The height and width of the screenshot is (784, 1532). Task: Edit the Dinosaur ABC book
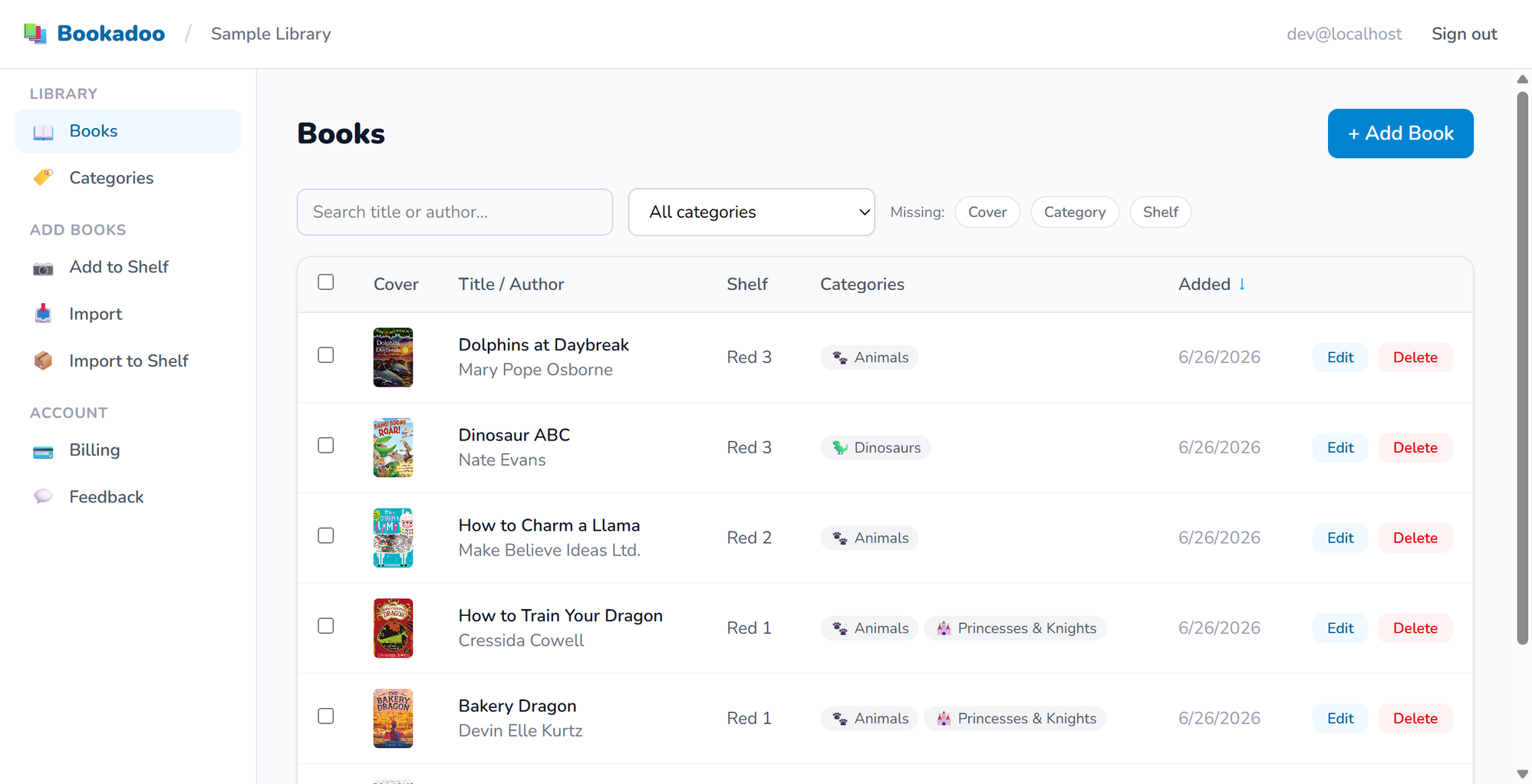tap(1340, 448)
